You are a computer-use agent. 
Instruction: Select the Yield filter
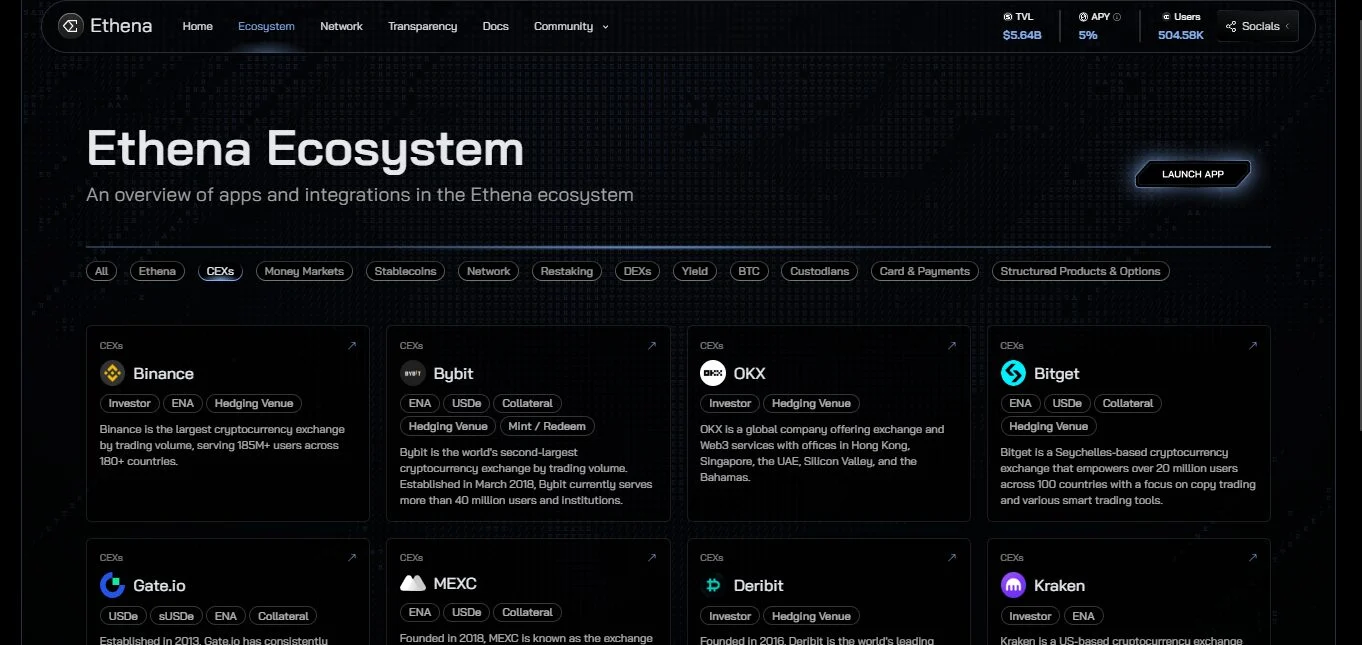(x=695, y=271)
